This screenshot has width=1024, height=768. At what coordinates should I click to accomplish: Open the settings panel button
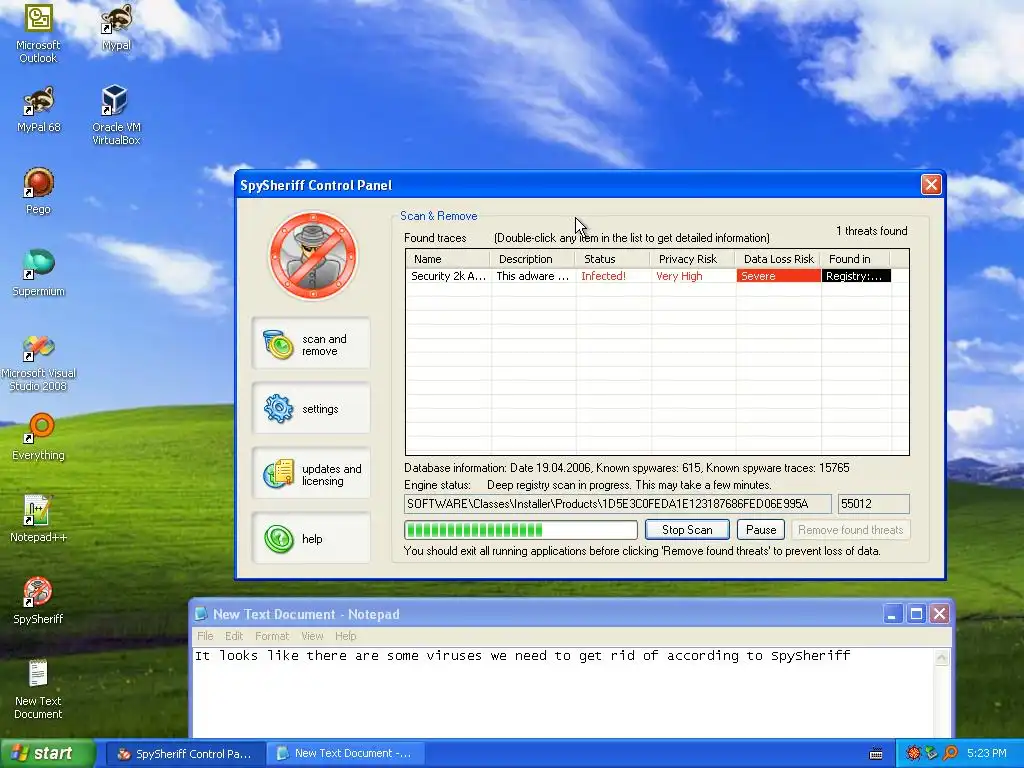tap(312, 409)
